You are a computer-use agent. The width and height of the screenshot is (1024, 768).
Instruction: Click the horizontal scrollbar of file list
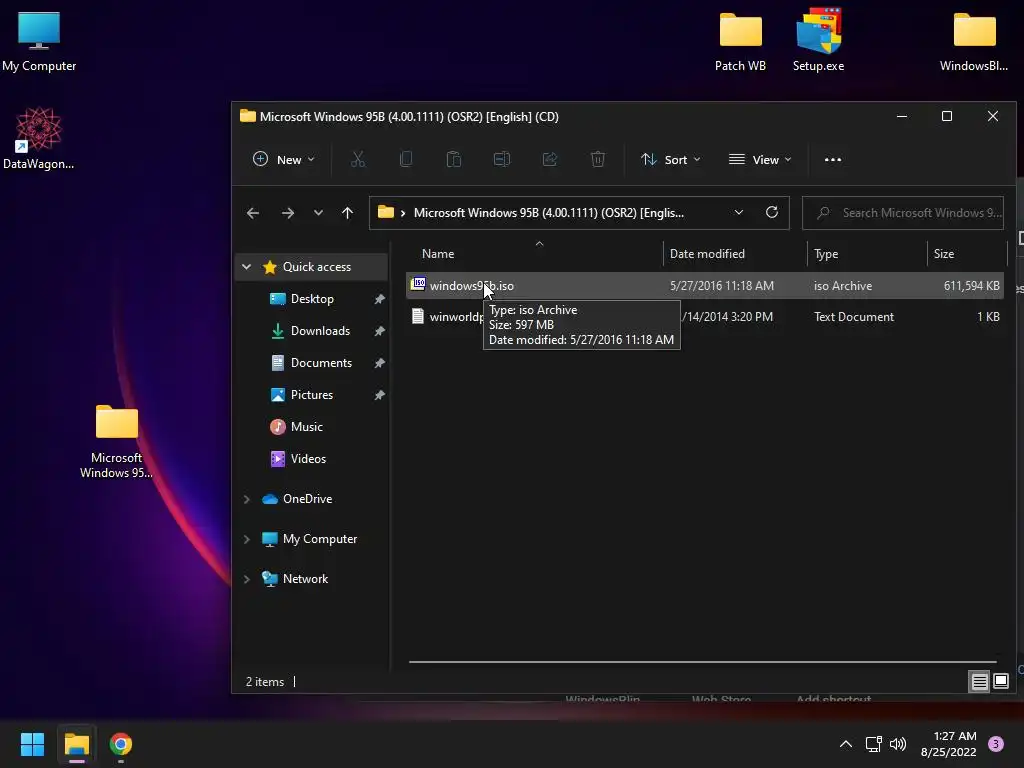coord(702,662)
